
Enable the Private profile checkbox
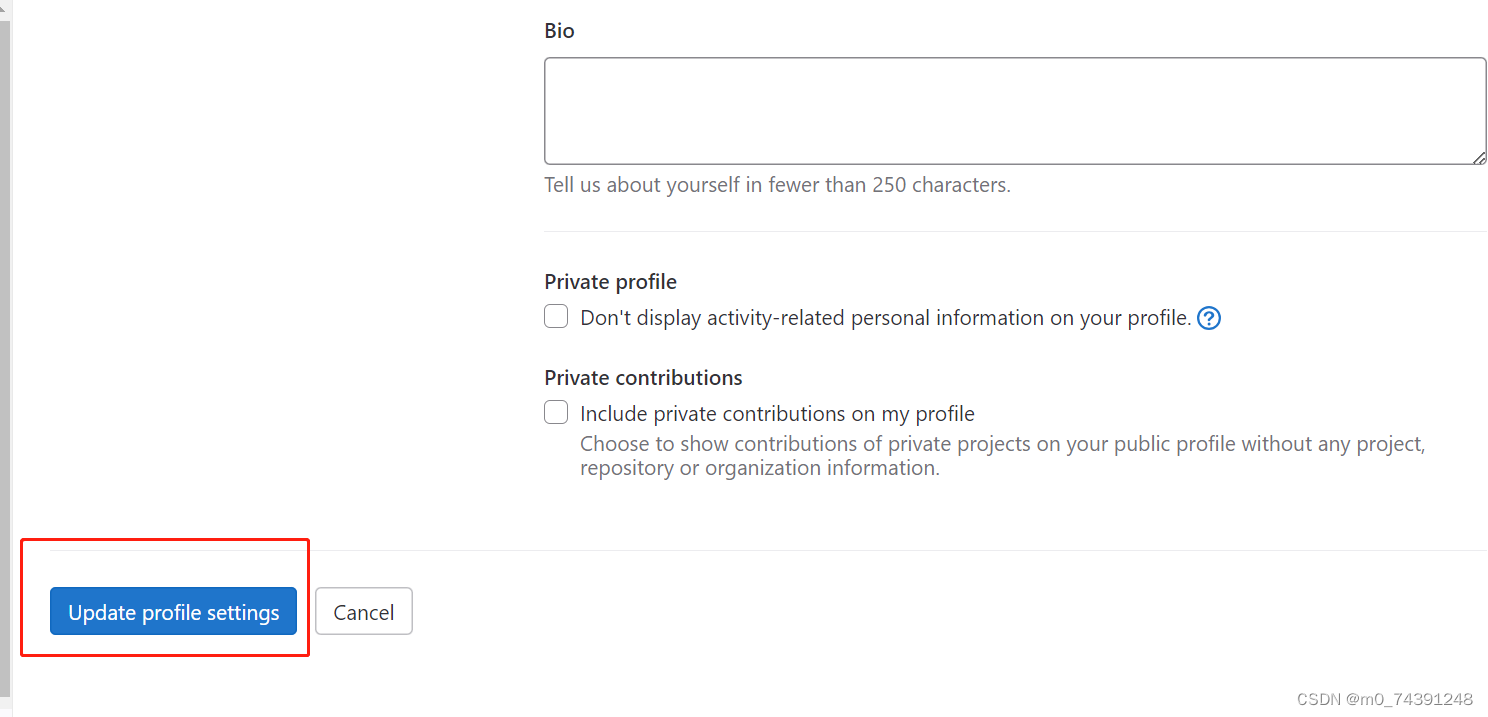click(556, 317)
